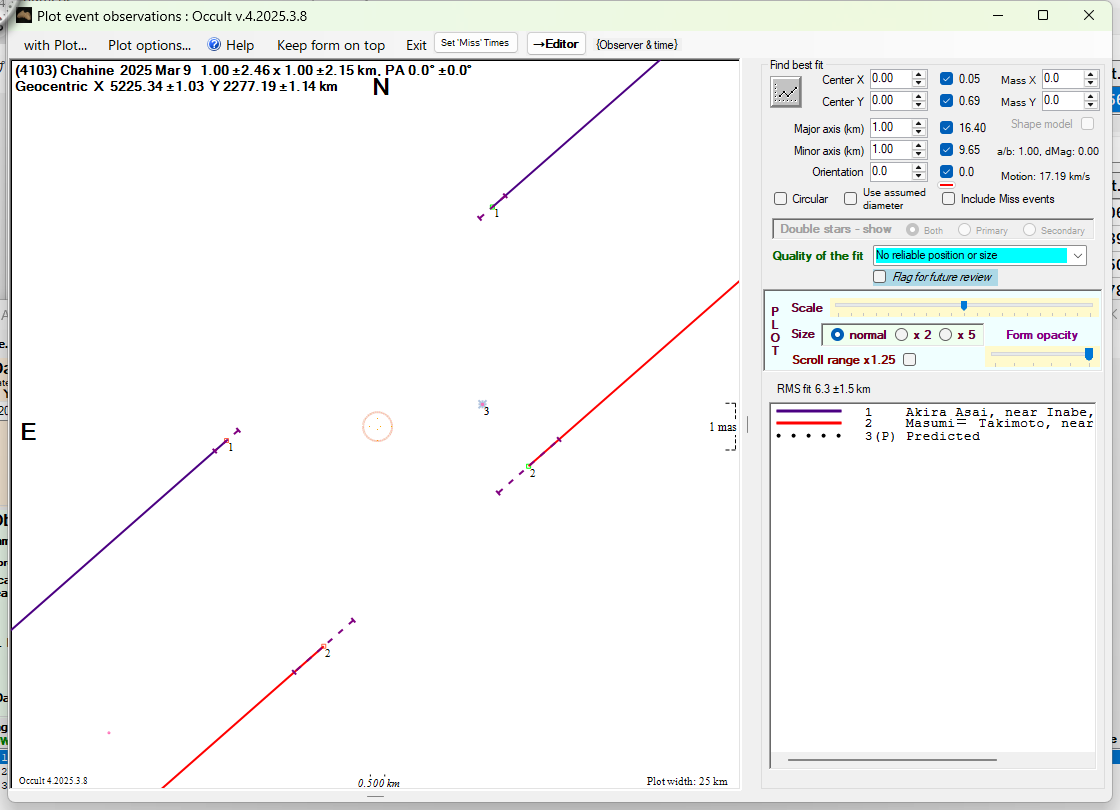1120x810 pixels.
Task: Click the Occult app icon in title bar
Action: pyautogui.click(x=24, y=15)
